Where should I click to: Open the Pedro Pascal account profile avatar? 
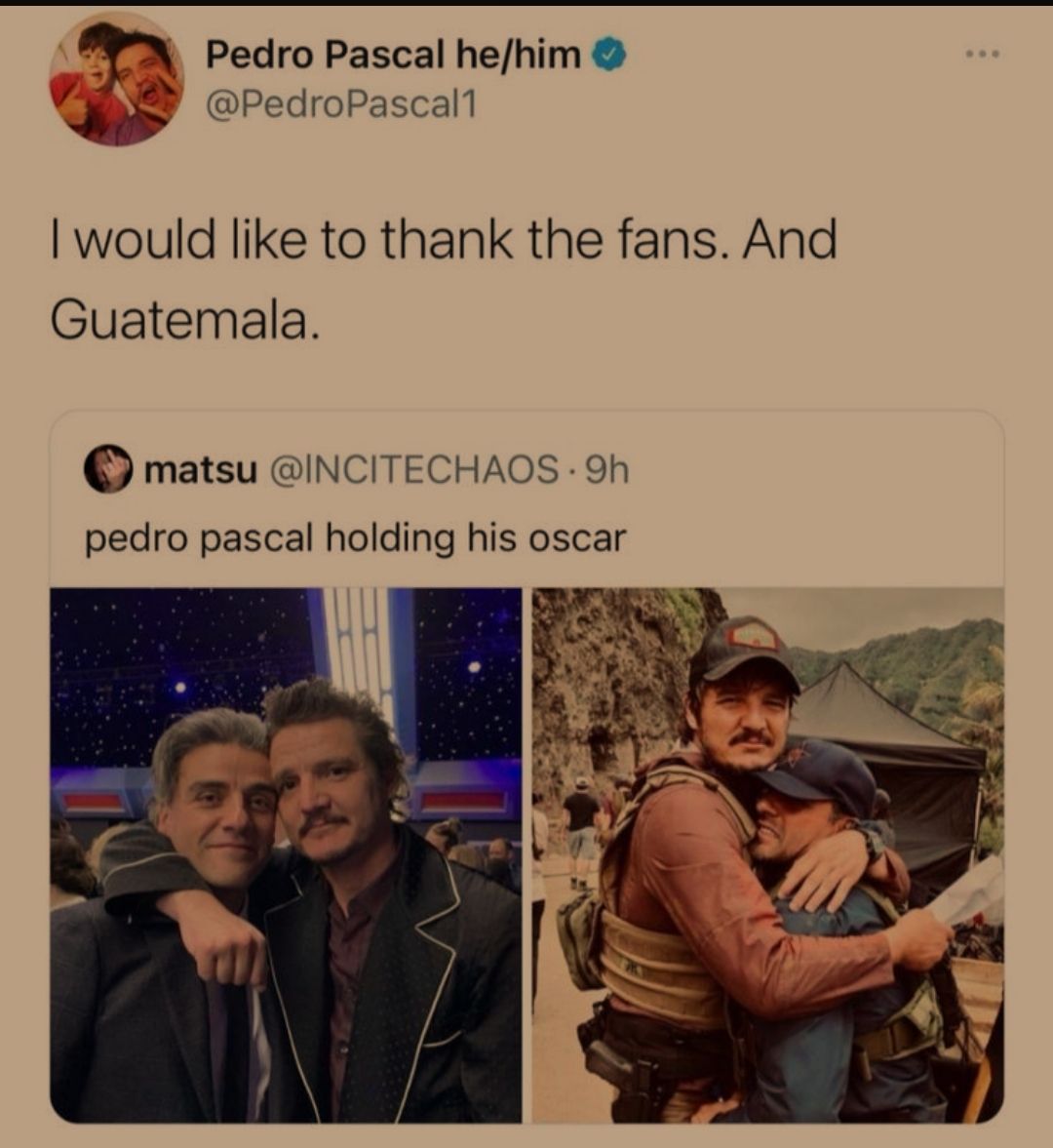tap(116, 81)
